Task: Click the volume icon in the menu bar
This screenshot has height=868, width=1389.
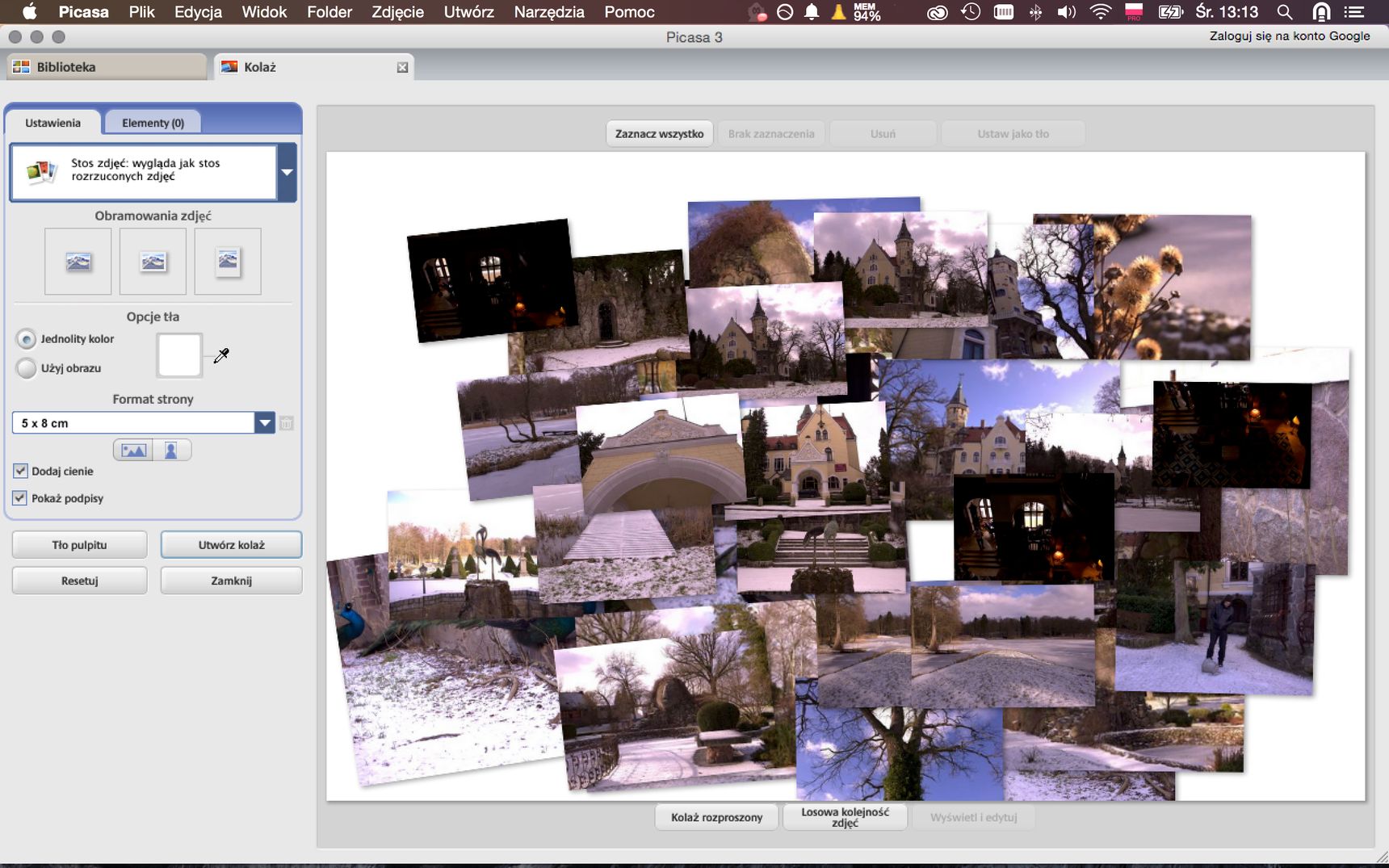Action: 1067,12
